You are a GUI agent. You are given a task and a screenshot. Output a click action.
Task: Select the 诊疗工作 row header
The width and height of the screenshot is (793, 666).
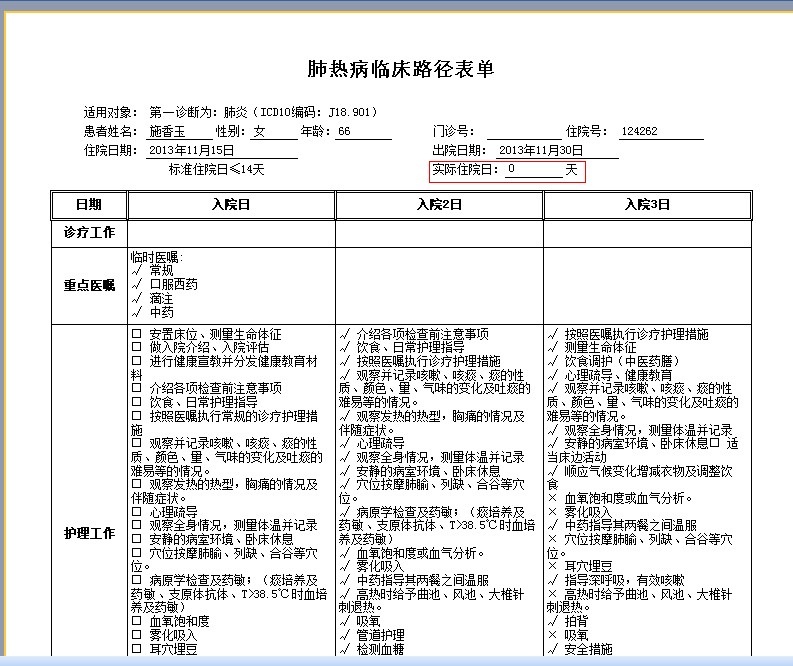click(89, 233)
